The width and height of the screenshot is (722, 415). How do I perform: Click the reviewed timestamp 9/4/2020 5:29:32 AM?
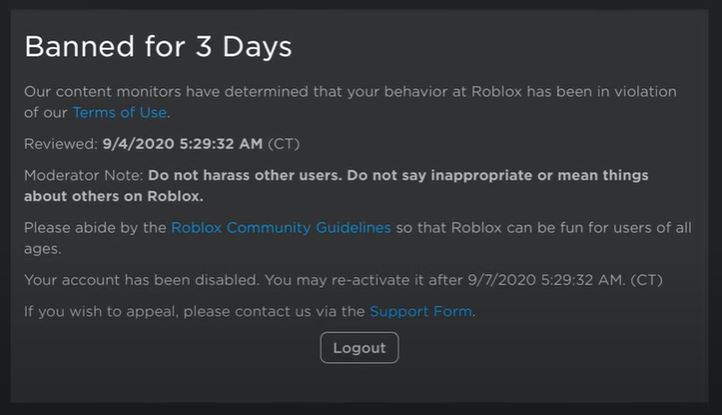182,144
